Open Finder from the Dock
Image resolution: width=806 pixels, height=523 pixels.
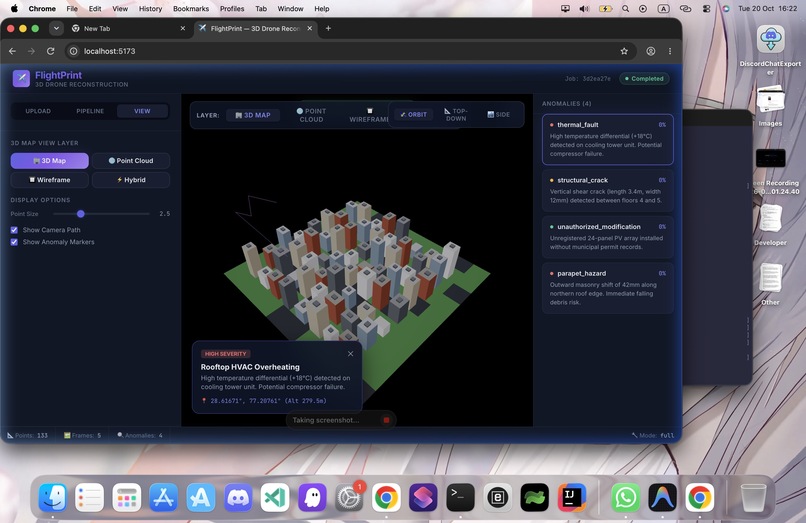52,497
